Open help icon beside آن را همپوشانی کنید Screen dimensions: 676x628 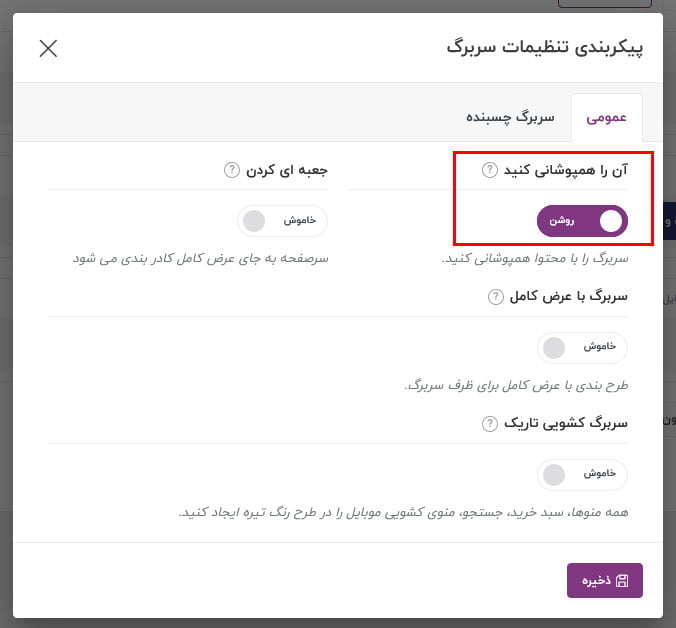point(489,170)
